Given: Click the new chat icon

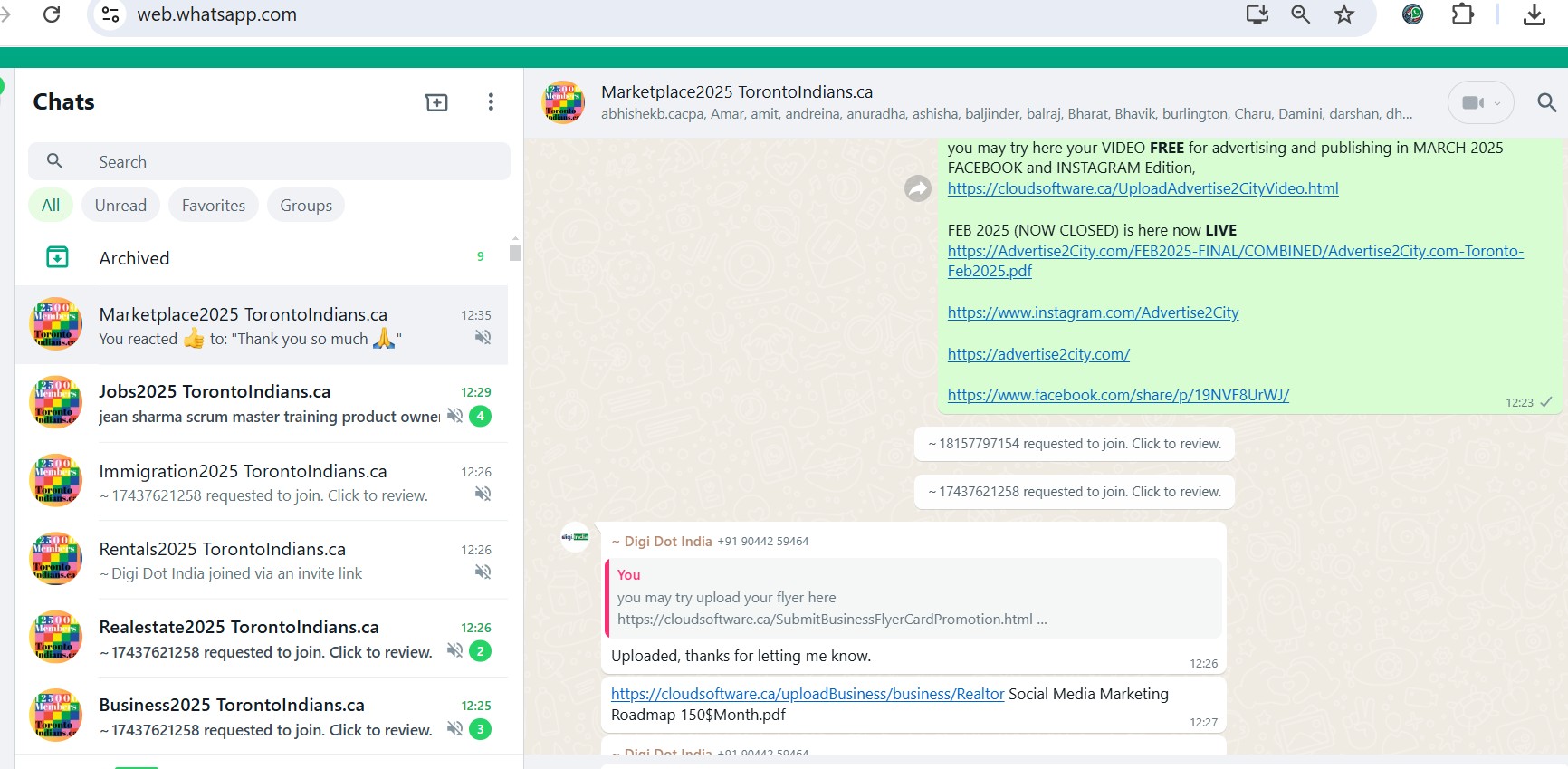Looking at the screenshot, I should point(436,102).
